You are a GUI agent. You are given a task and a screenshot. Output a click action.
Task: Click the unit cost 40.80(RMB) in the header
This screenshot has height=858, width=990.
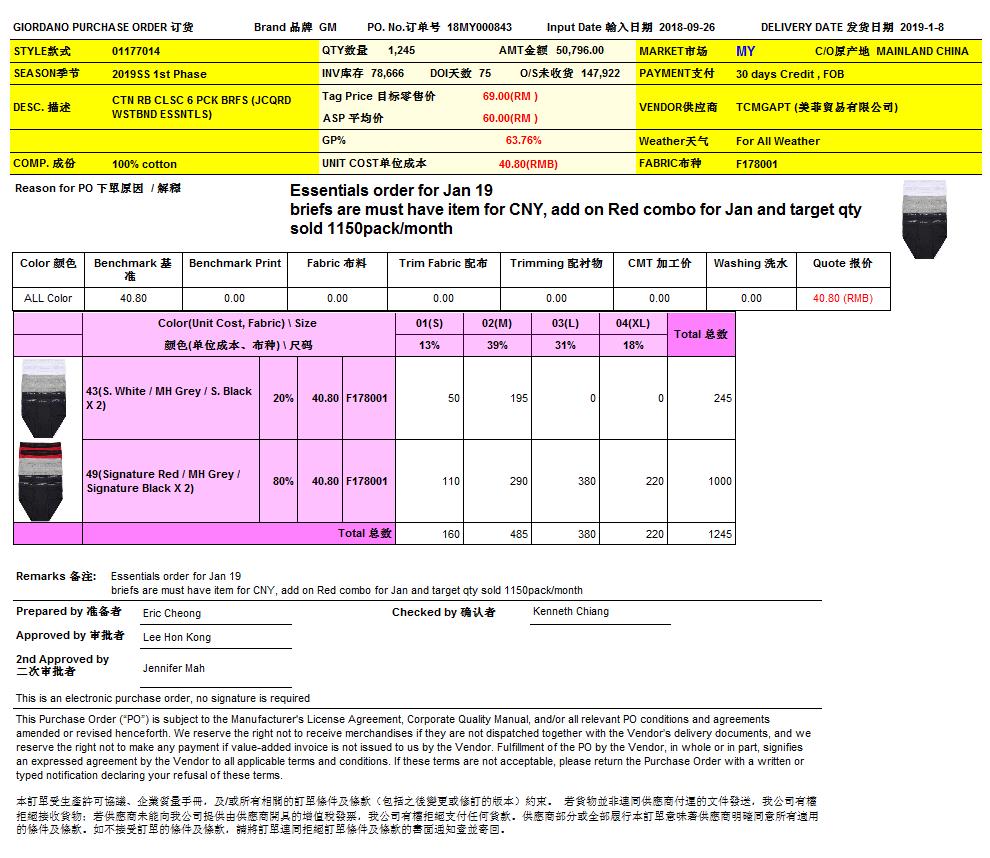[528, 164]
